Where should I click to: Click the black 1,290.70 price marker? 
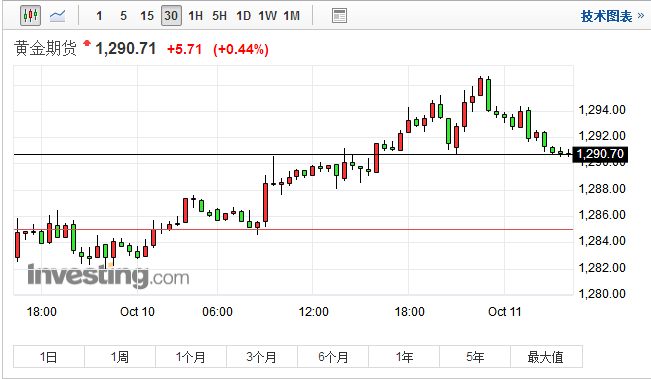click(x=600, y=154)
